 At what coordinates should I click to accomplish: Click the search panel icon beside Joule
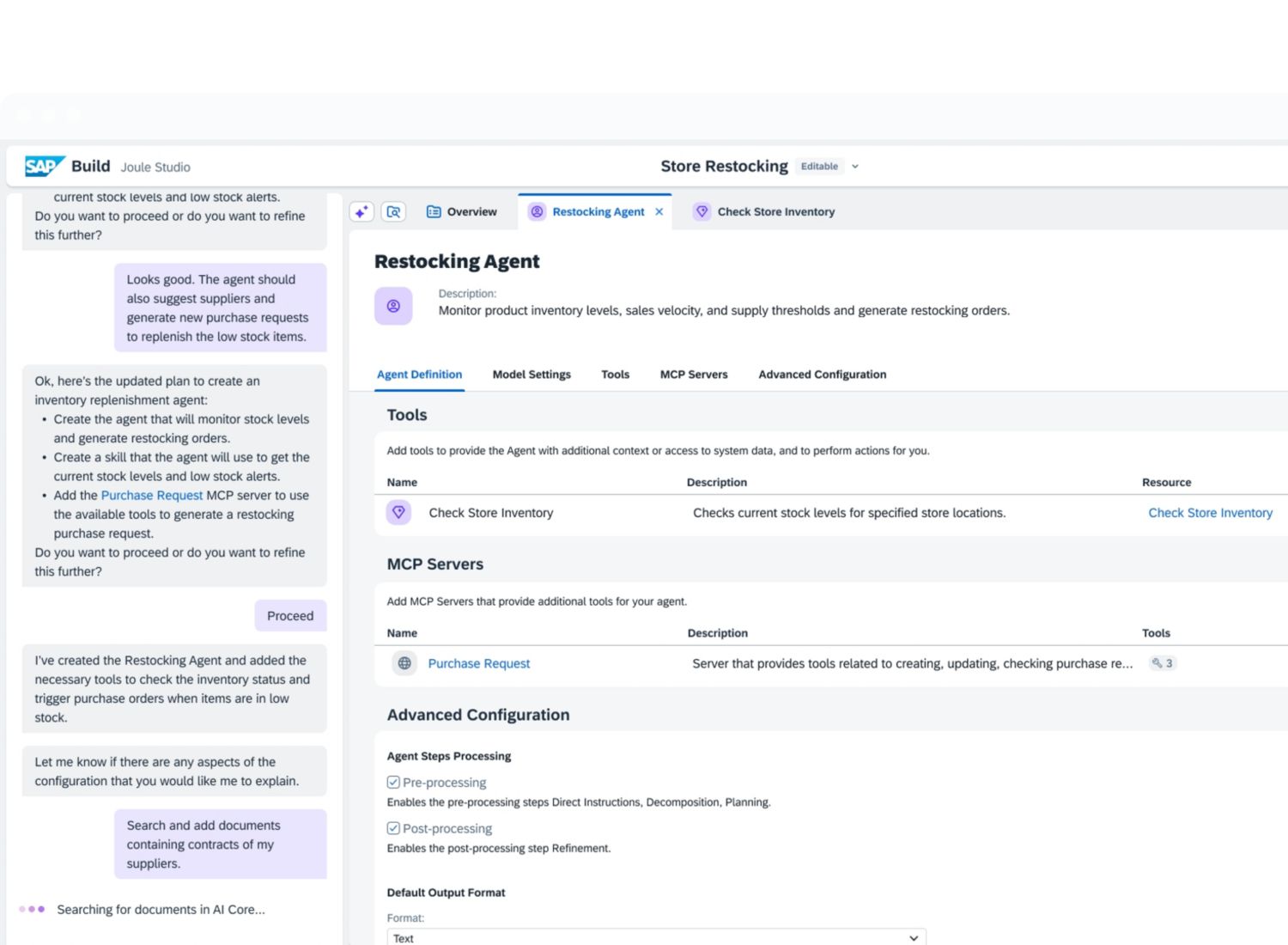point(393,211)
